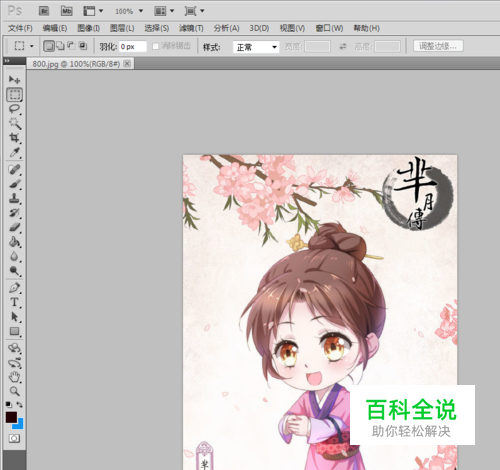Open the 编辑(E) menu
500x470 pixels.
tap(55, 28)
